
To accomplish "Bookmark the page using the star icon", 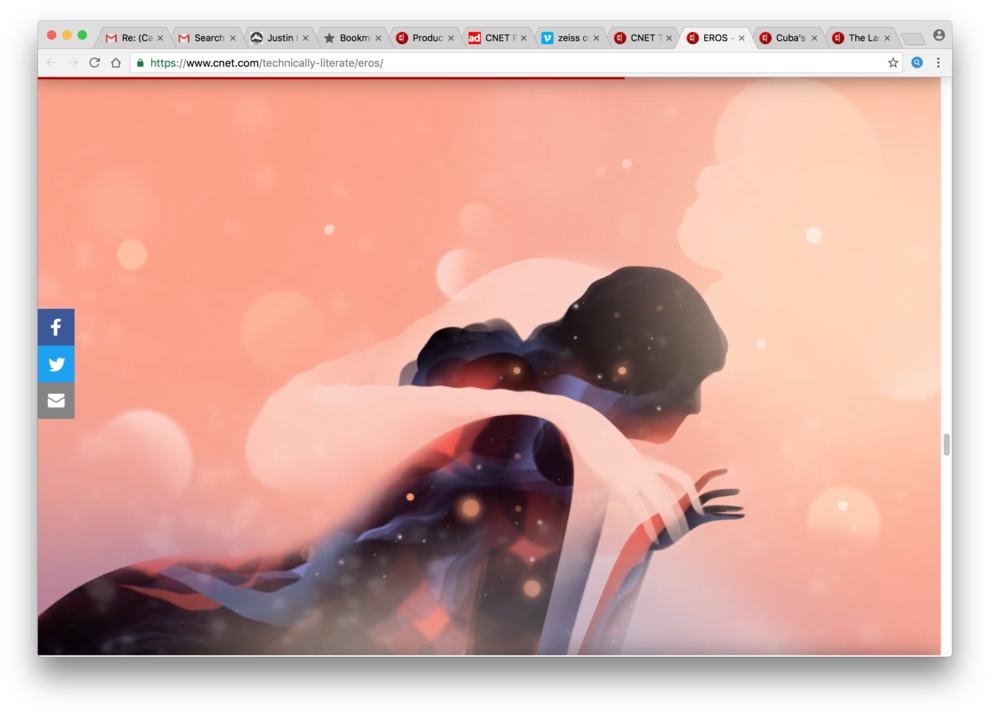I will tap(892, 62).
